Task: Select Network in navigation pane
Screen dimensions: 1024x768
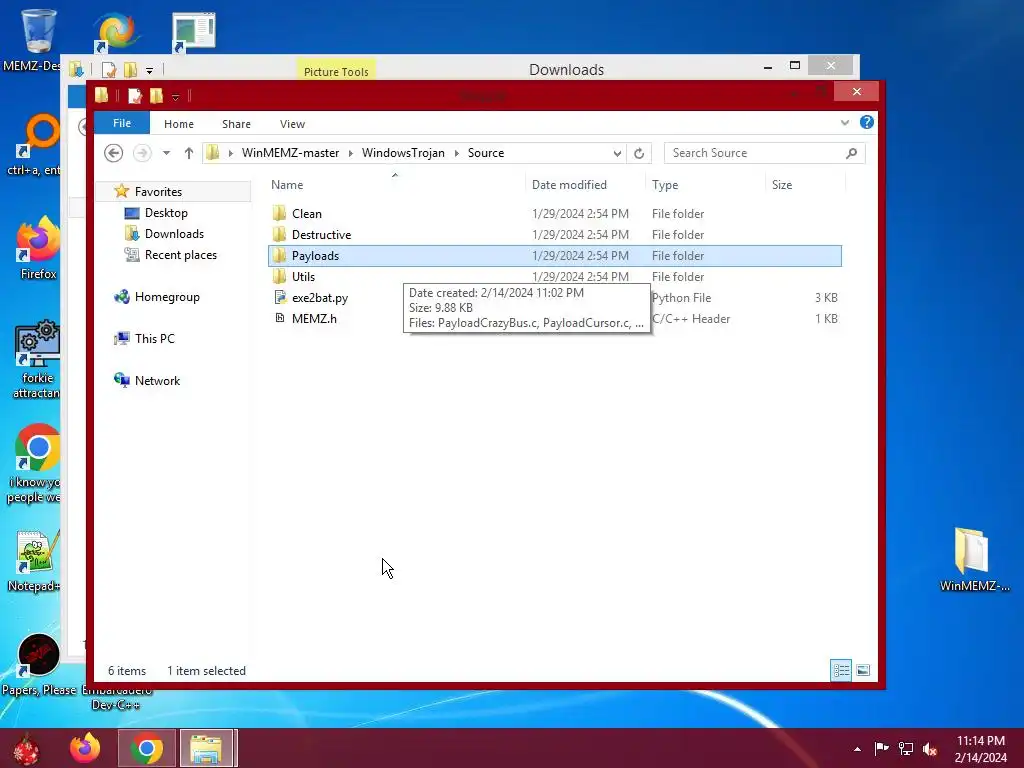Action: point(157,381)
